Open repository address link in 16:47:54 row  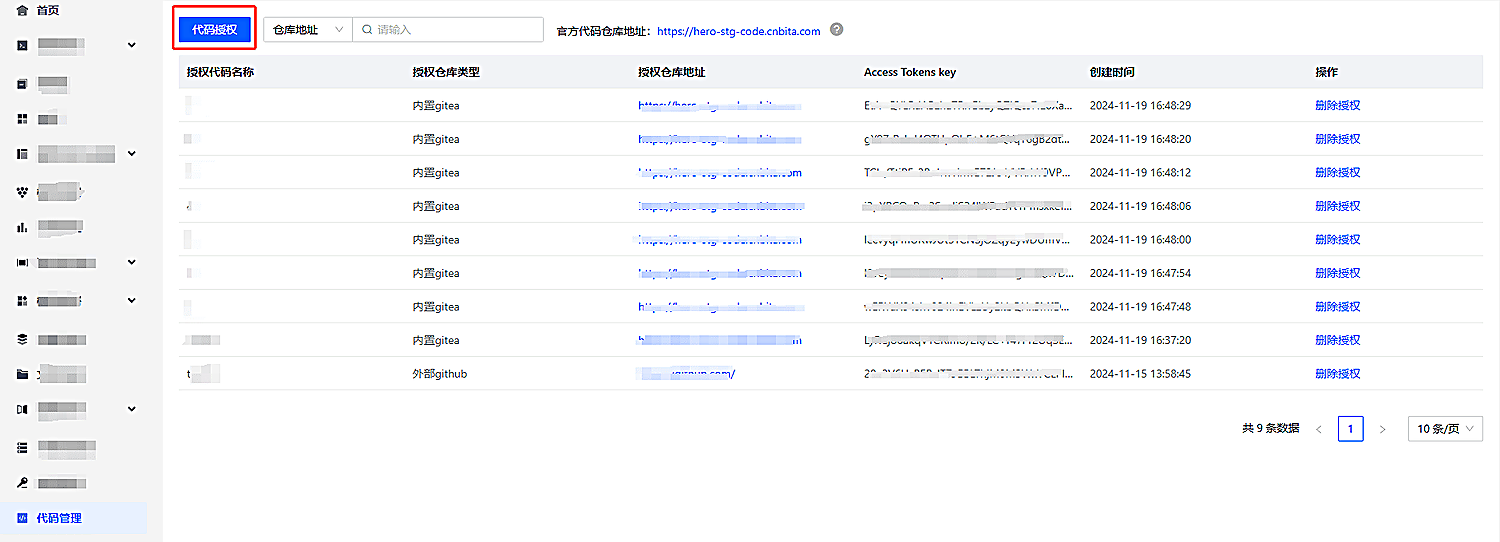pos(720,273)
